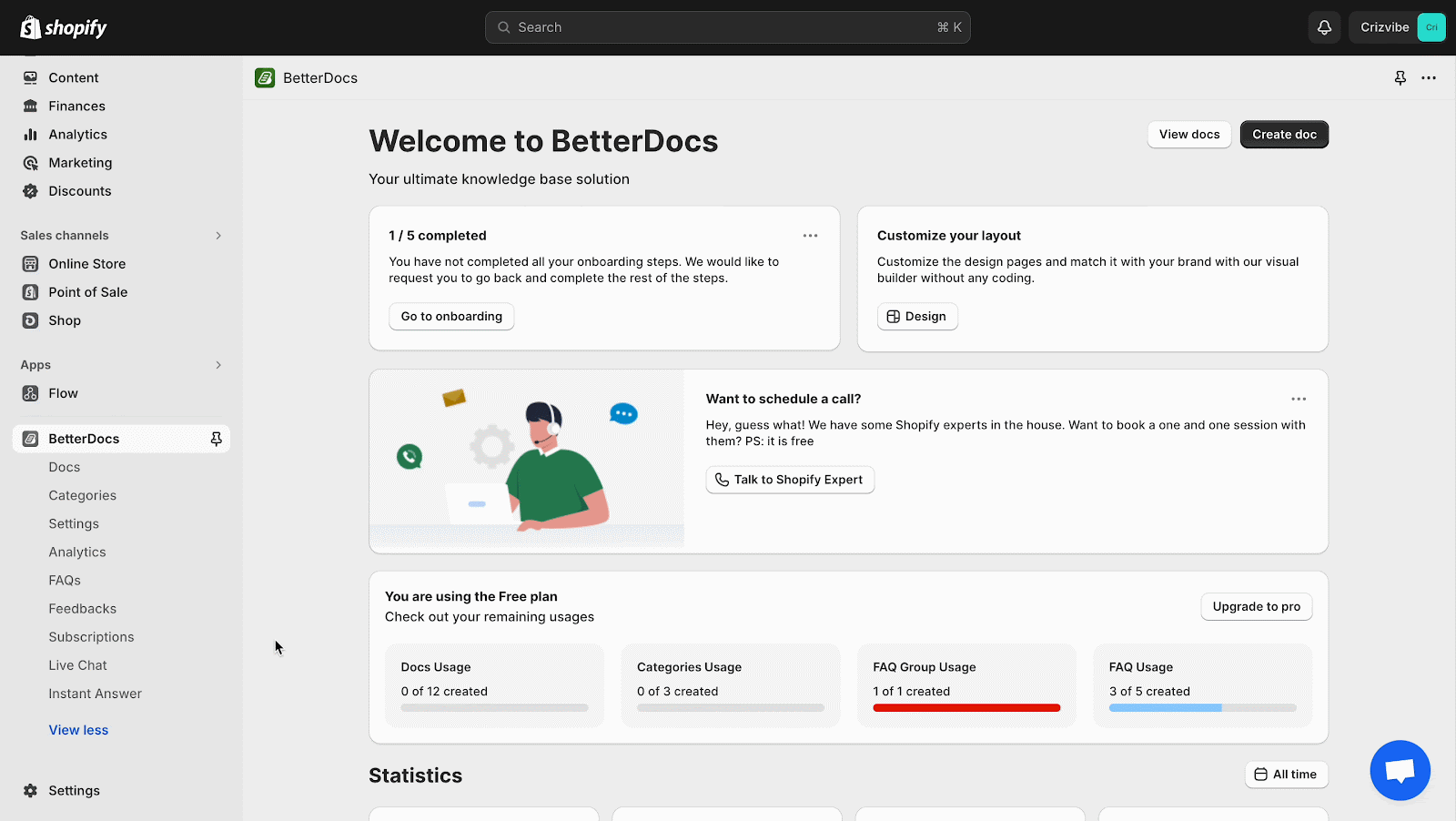Expand the Apps section

pyautogui.click(x=218, y=364)
